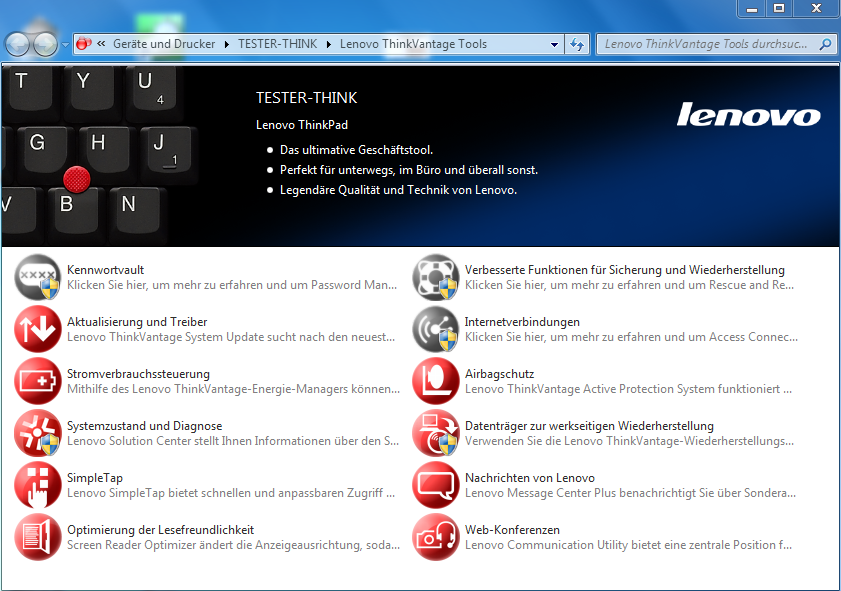Viewport: 841px width, 591px height.
Task: Launch the Systemzustand und Diagnose icon
Action: (x=38, y=433)
